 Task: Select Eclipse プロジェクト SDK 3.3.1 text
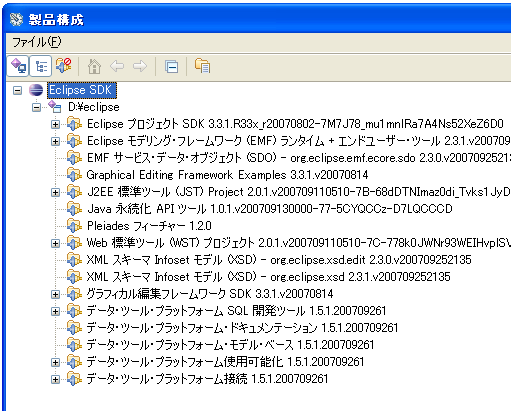click(x=295, y=124)
